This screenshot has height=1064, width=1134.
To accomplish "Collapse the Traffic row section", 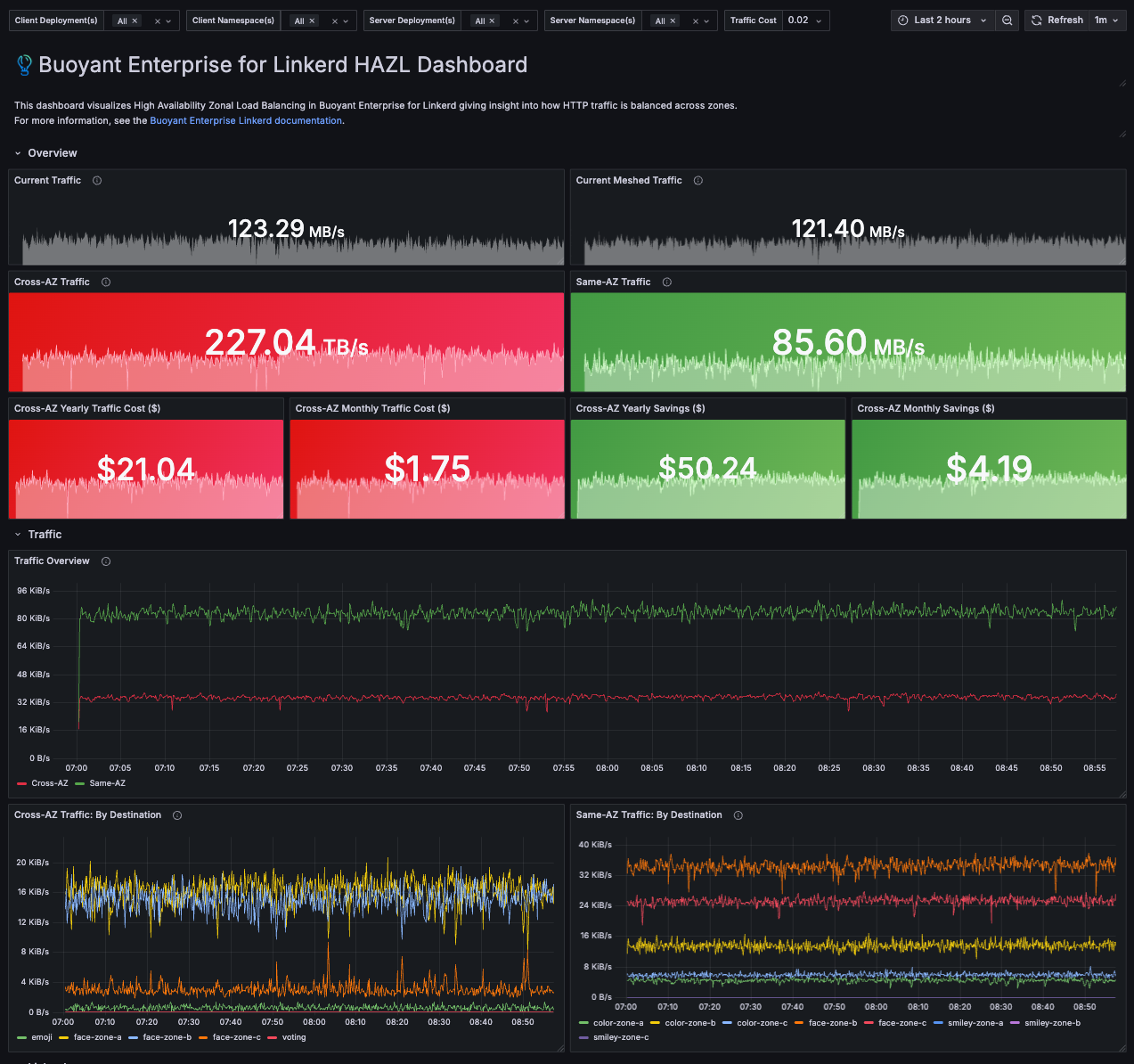I will coord(18,535).
